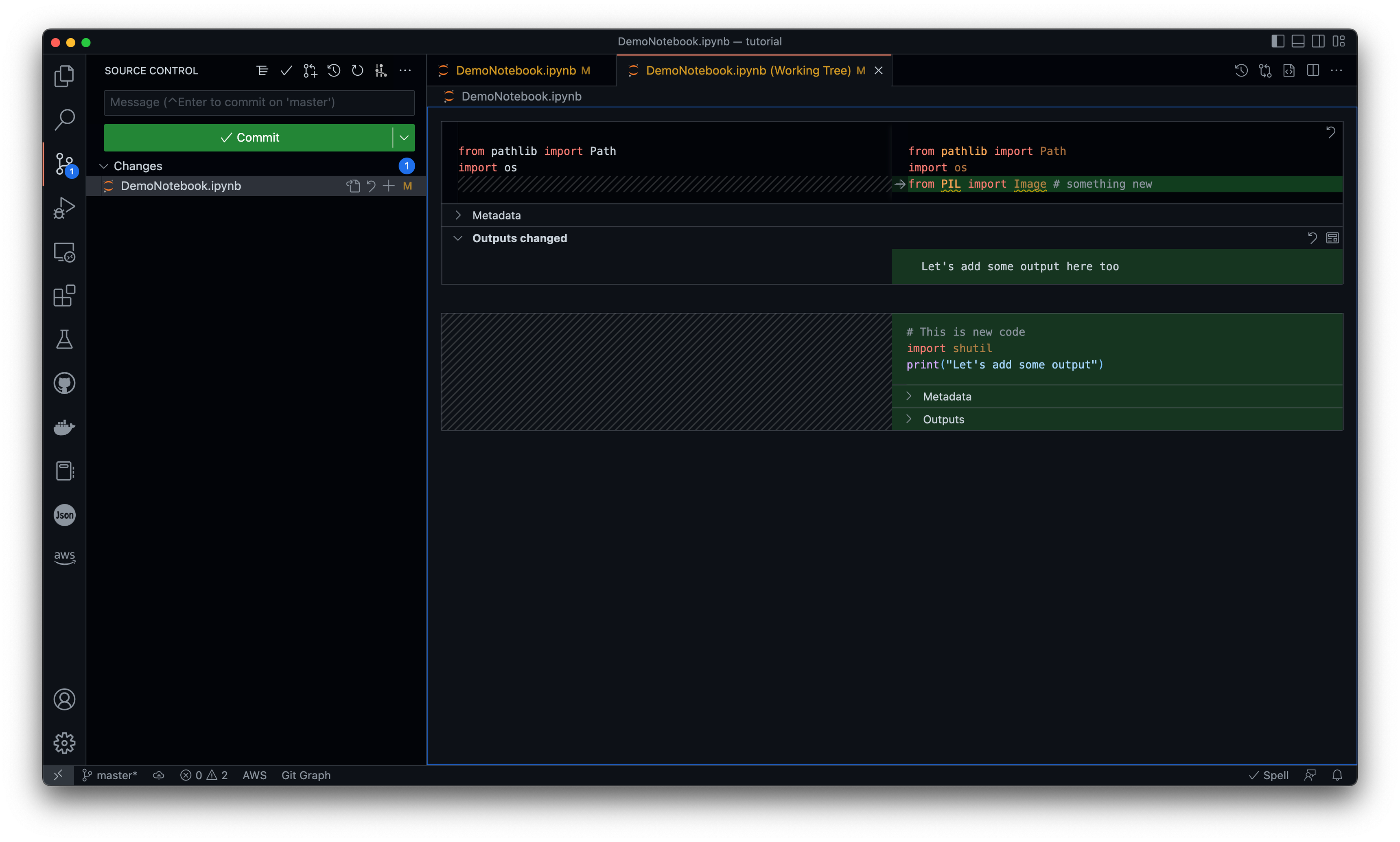The image size is (1400, 842).
Task: Open file icon in editor toolbar
Action: 1289,70
